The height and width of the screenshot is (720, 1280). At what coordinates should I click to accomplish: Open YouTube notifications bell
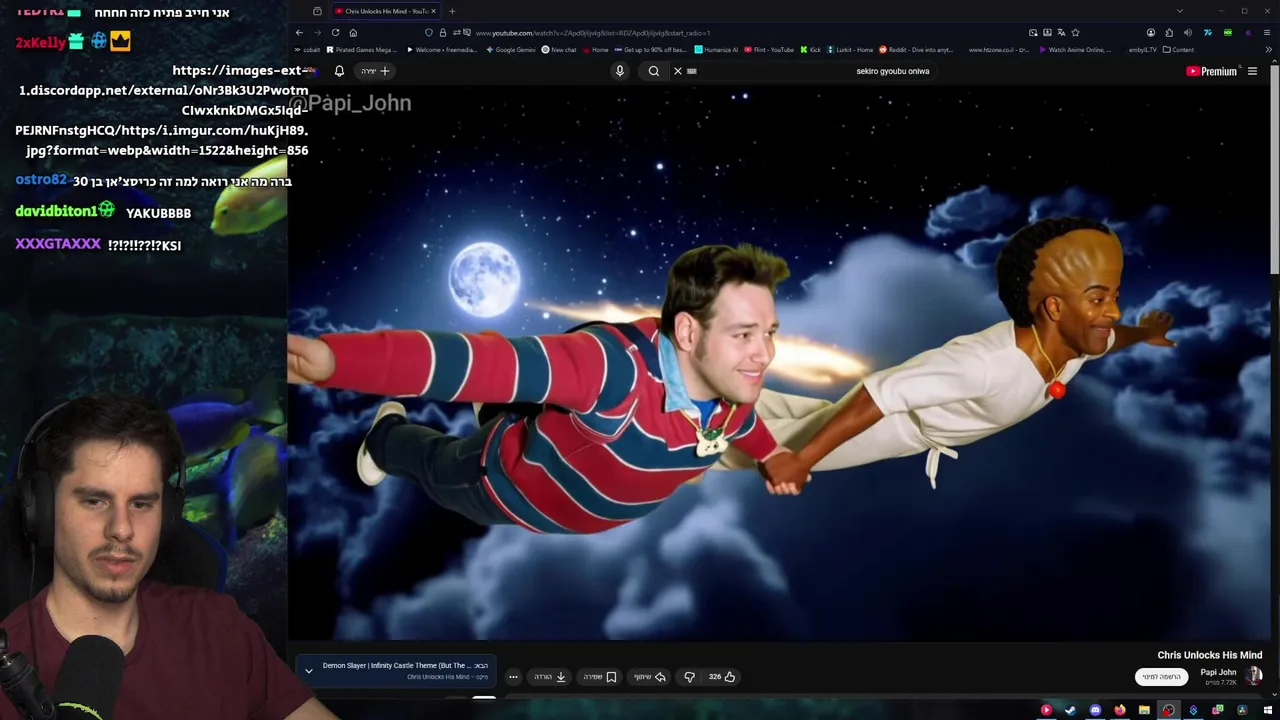(339, 71)
